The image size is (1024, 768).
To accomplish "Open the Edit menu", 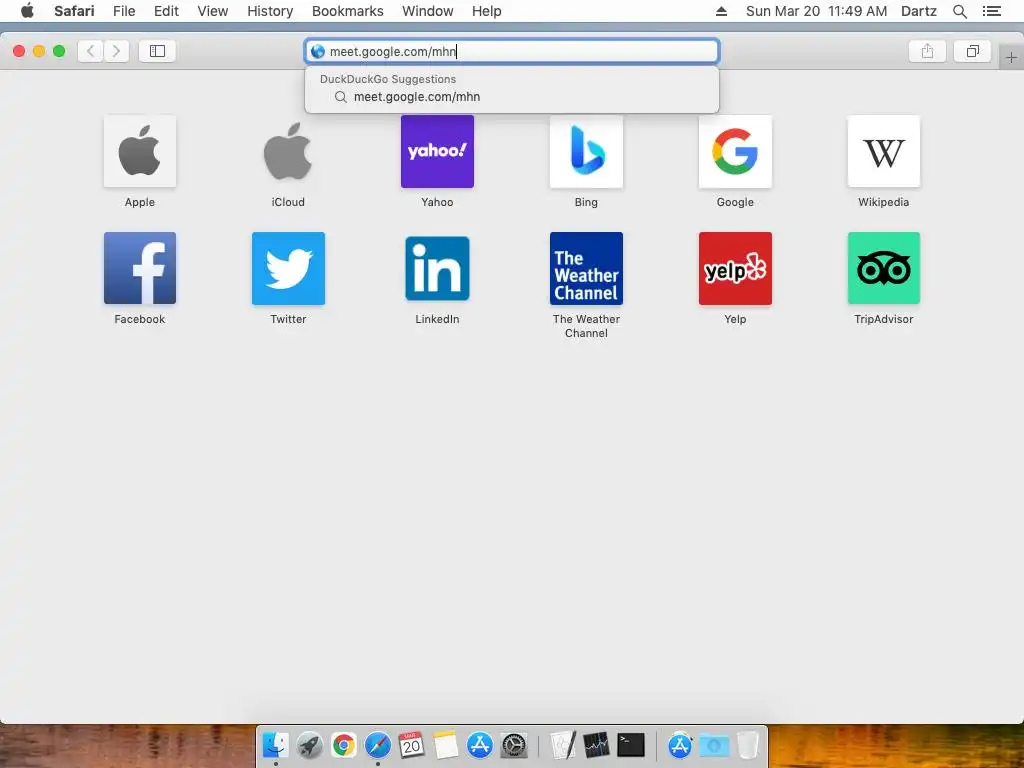I will coord(166,11).
